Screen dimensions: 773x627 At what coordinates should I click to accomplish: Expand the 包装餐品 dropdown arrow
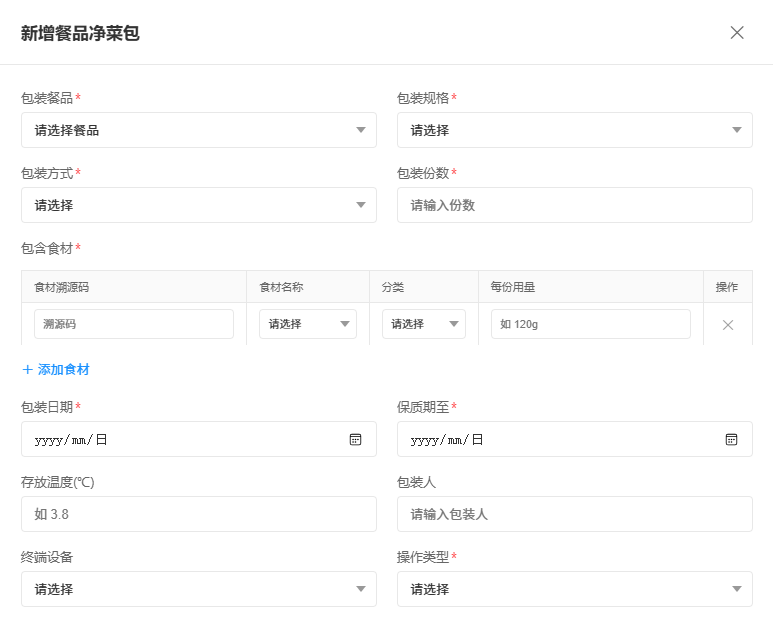point(361,130)
